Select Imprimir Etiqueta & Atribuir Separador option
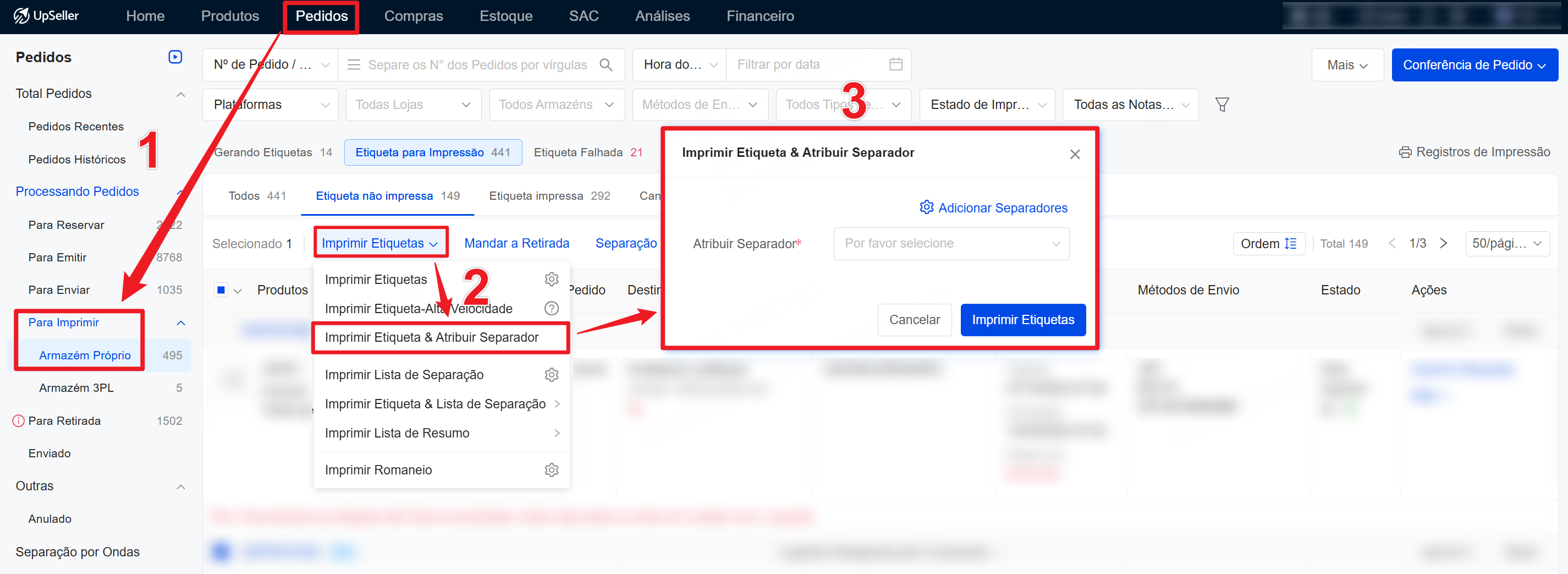Image resolution: width=1568 pixels, height=574 pixels. tap(432, 337)
